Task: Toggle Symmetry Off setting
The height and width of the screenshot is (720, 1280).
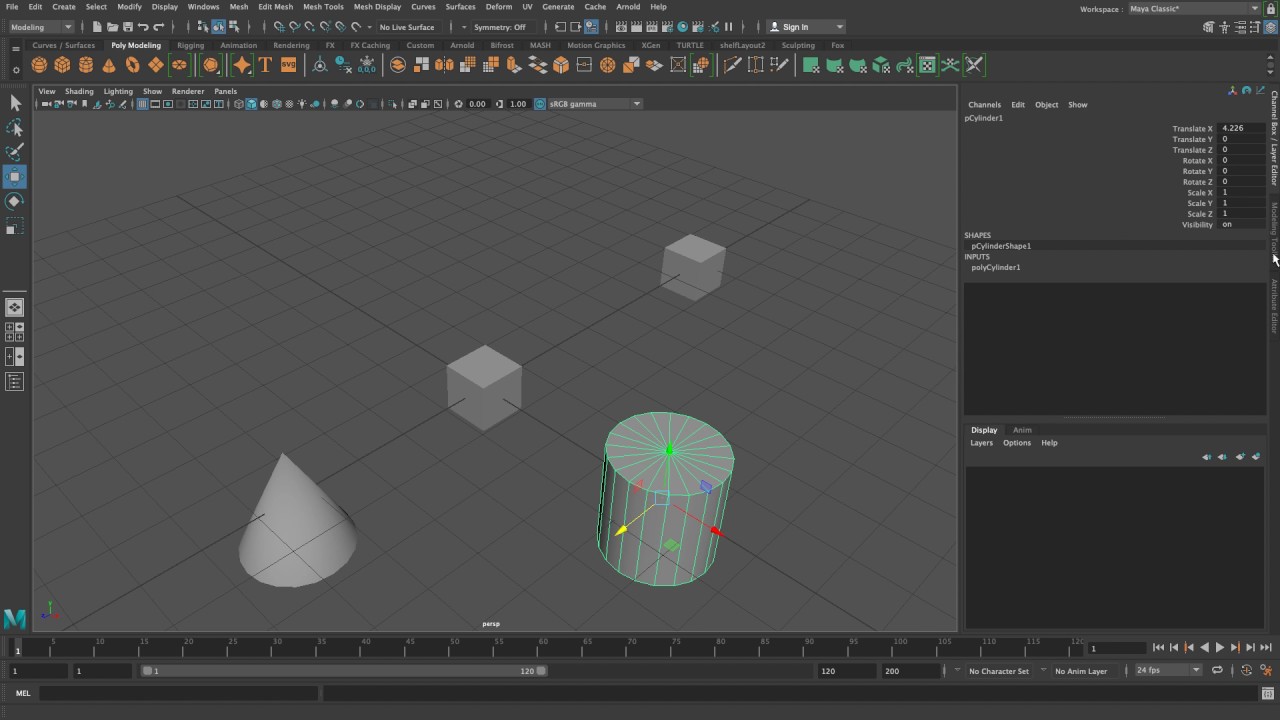Action: point(499,27)
